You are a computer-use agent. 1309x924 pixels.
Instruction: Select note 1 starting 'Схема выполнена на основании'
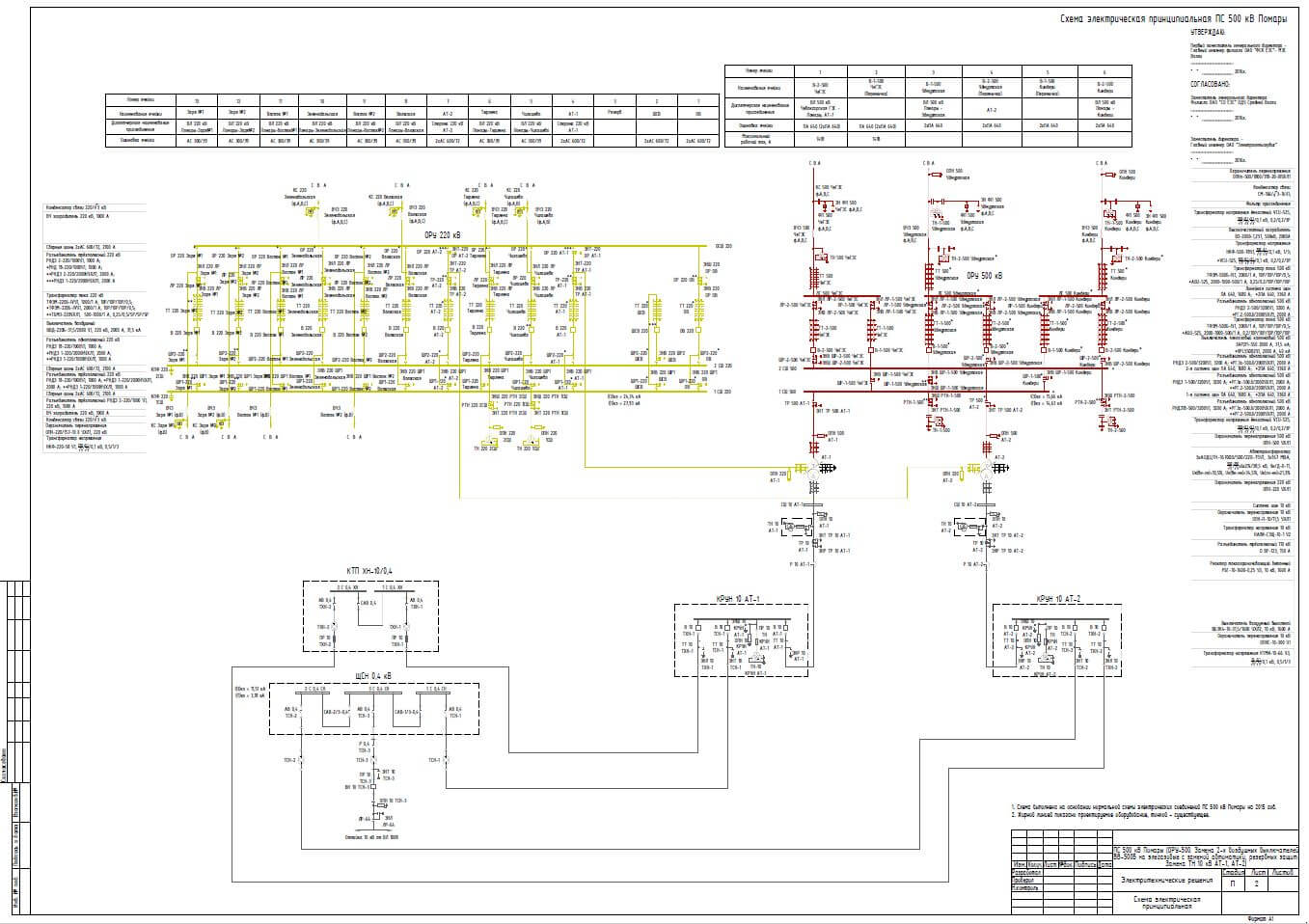coord(1143,807)
